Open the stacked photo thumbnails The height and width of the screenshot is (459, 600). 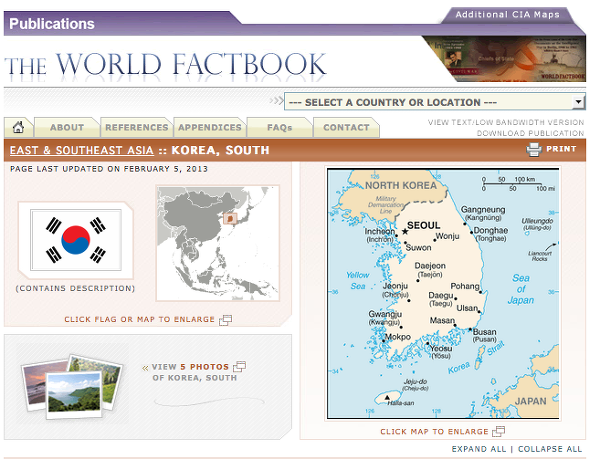click(x=73, y=387)
